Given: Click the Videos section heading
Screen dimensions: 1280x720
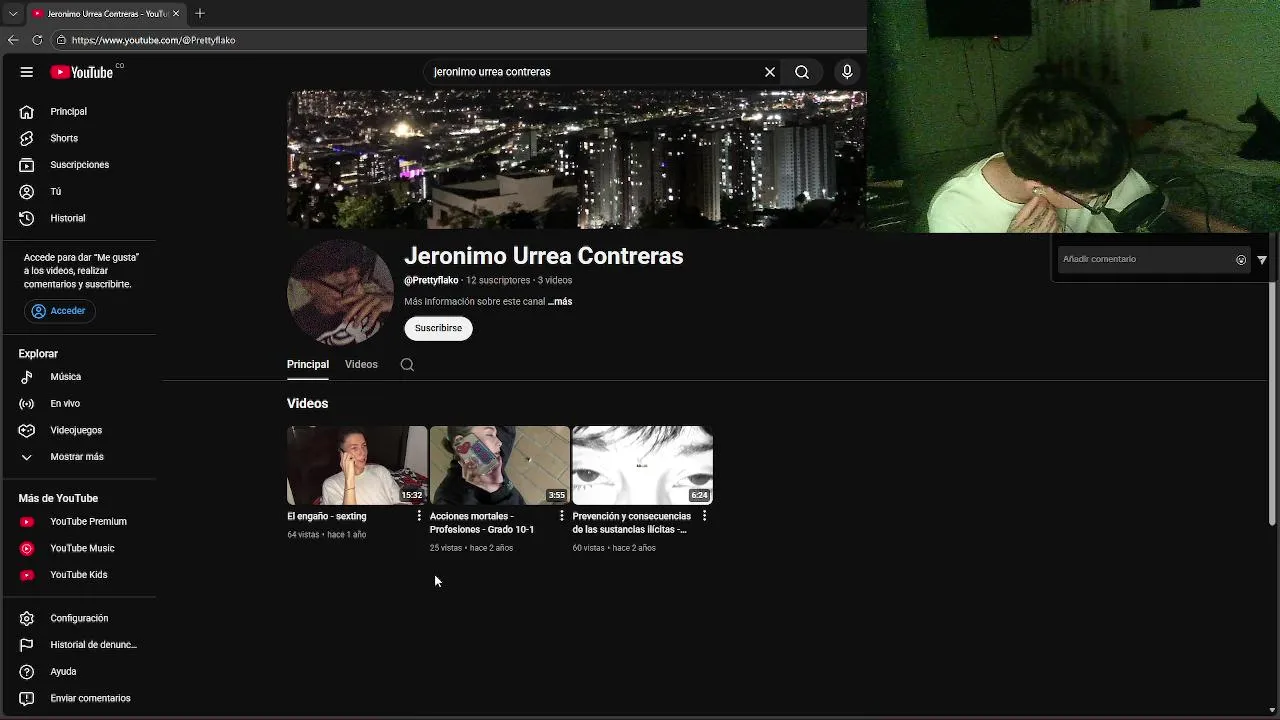Looking at the screenshot, I should pyautogui.click(x=307, y=403).
